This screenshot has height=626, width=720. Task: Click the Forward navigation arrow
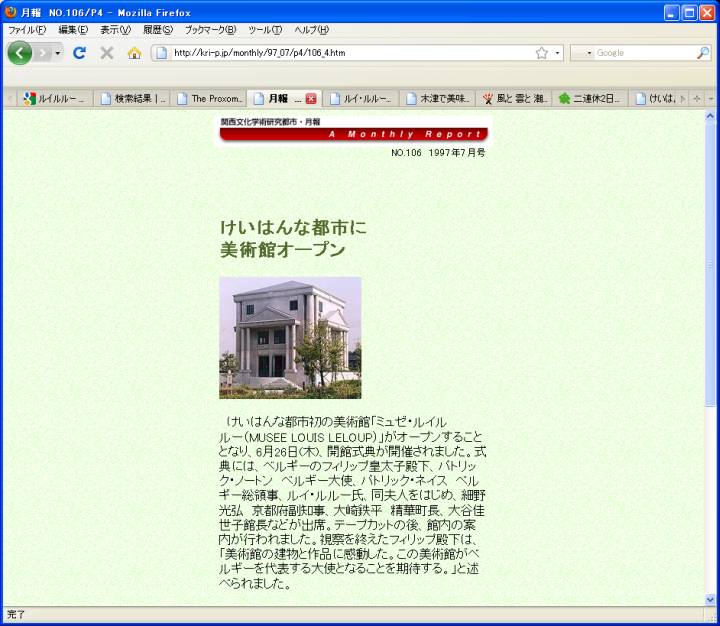(43, 53)
